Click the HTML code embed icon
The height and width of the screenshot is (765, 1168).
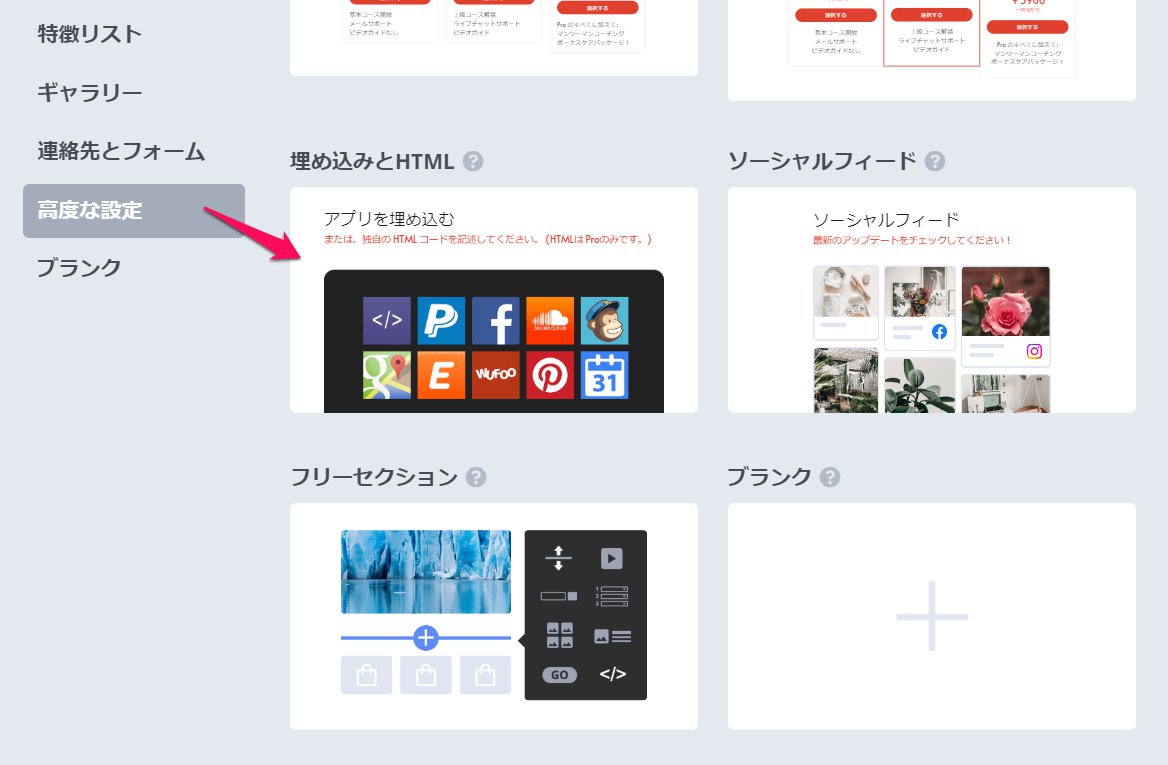click(387, 320)
